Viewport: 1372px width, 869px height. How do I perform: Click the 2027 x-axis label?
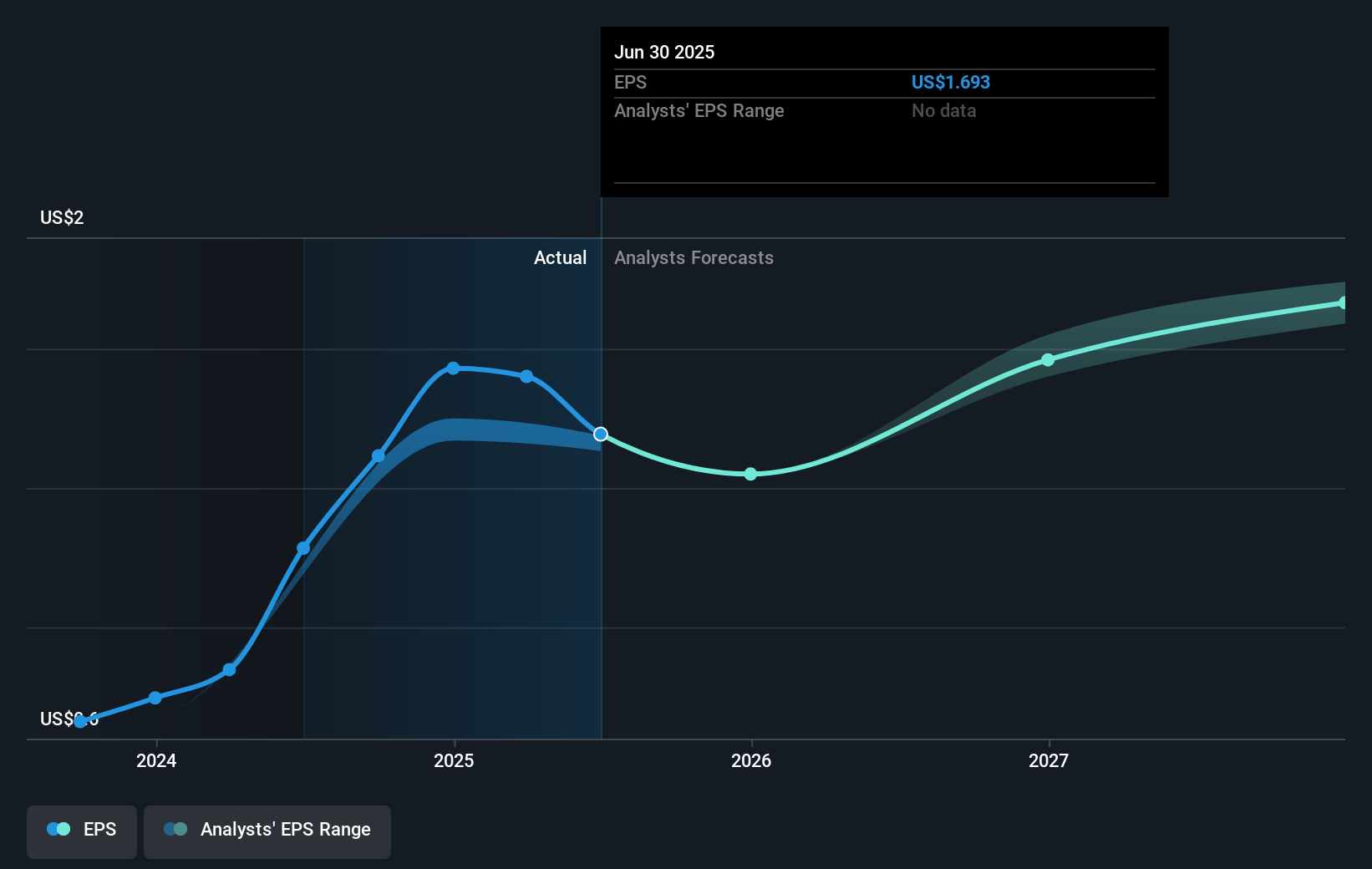pos(1049,760)
